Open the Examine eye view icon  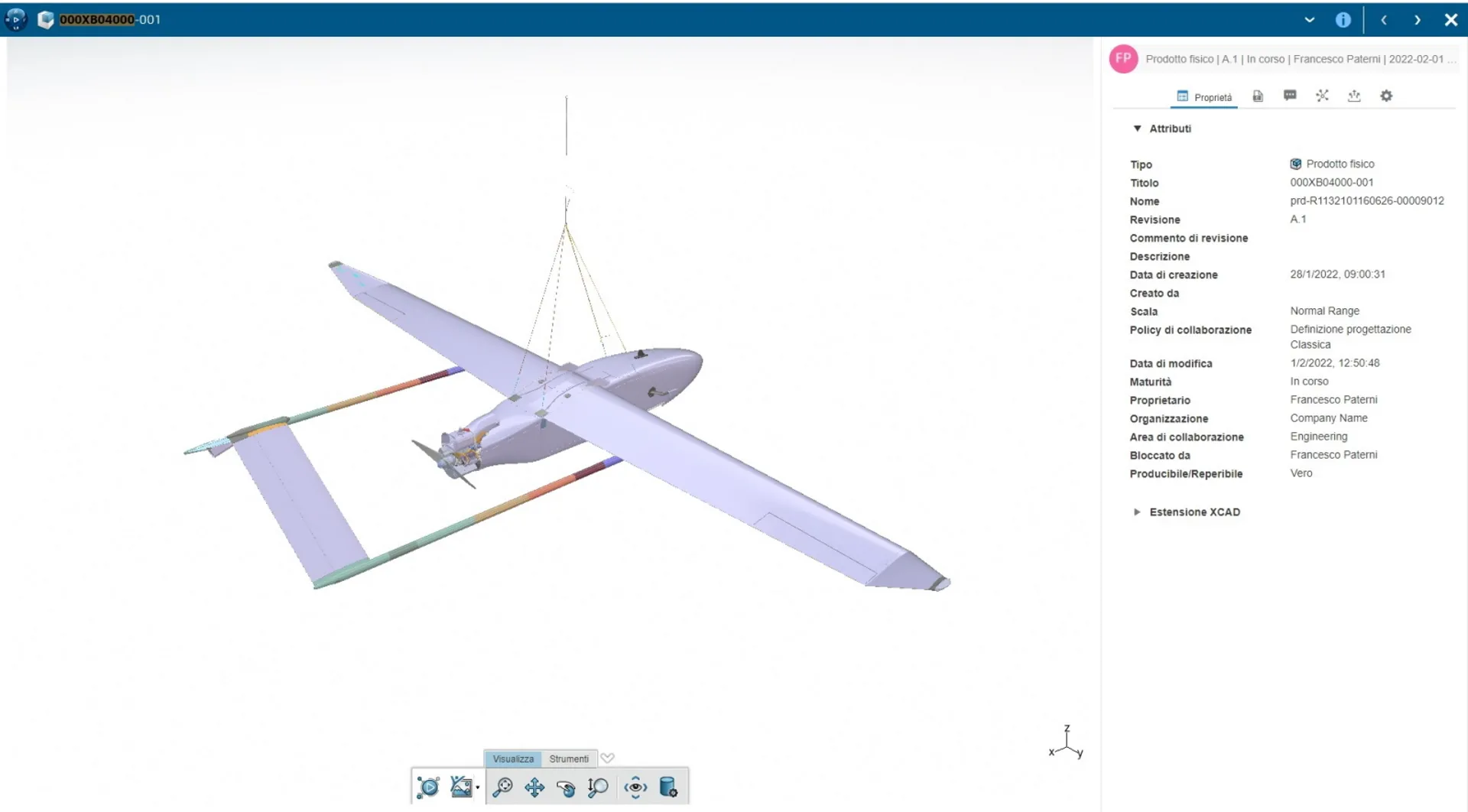pos(635,787)
